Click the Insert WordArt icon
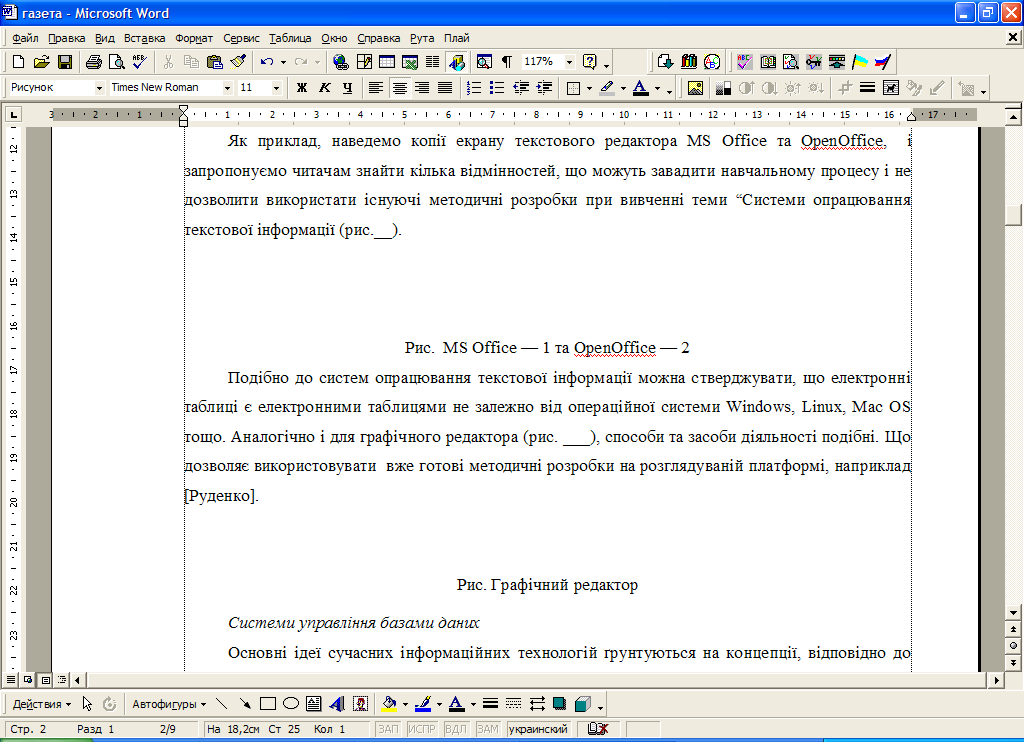This screenshot has height=742, width=1024. click(336, 704)
